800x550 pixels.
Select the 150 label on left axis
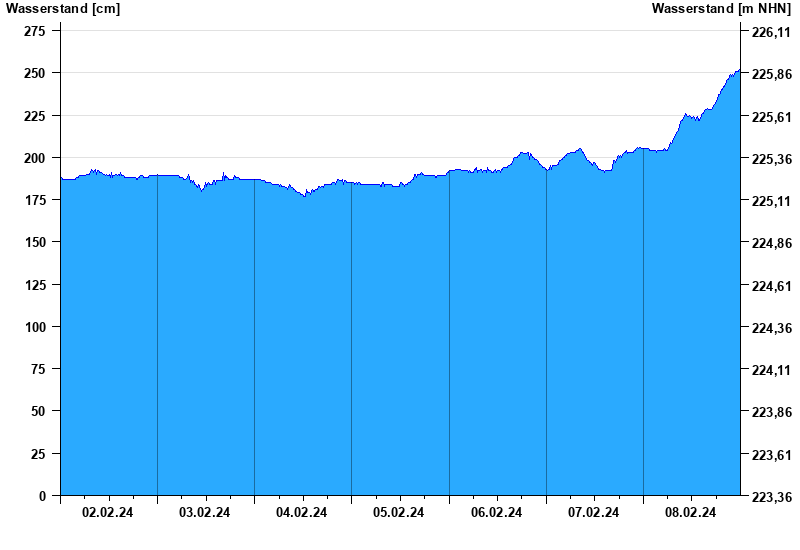pyautogui.click(x=35, y=242)
